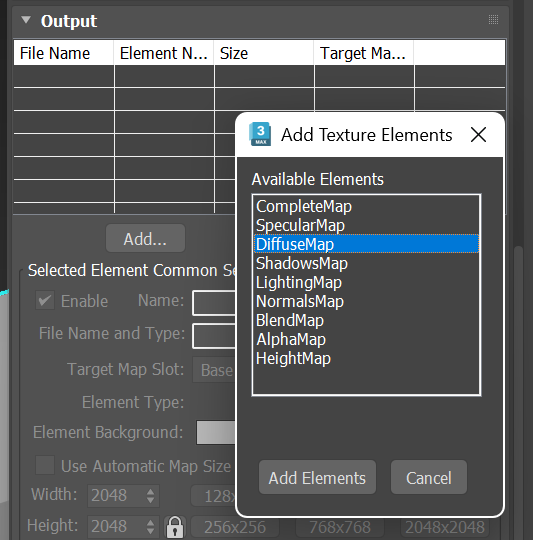Click the Size column header
Viewport: 533px width, 540px height.
pos(264,53)
